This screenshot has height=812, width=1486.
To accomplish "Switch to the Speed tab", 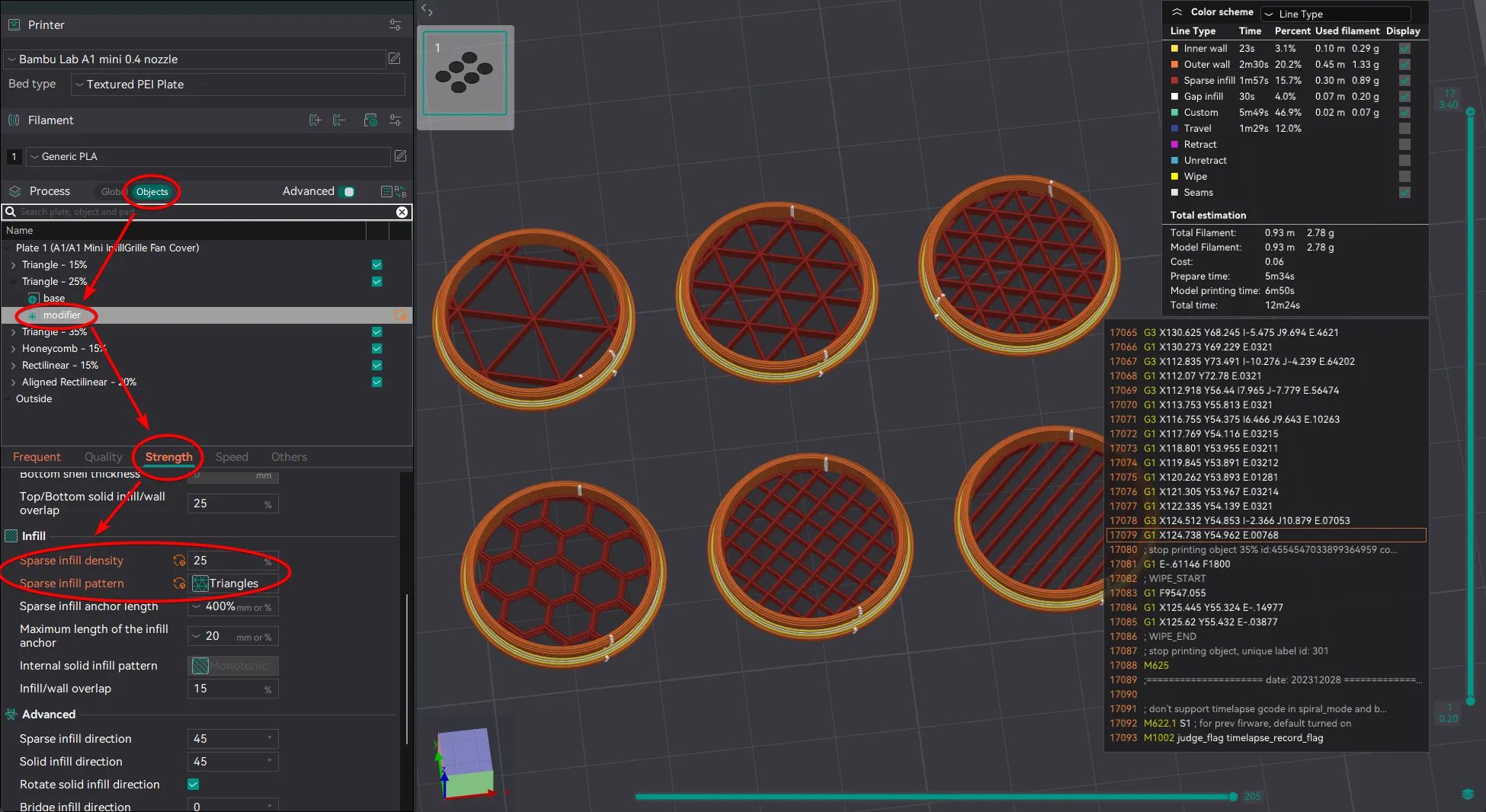I will (232, 457).
